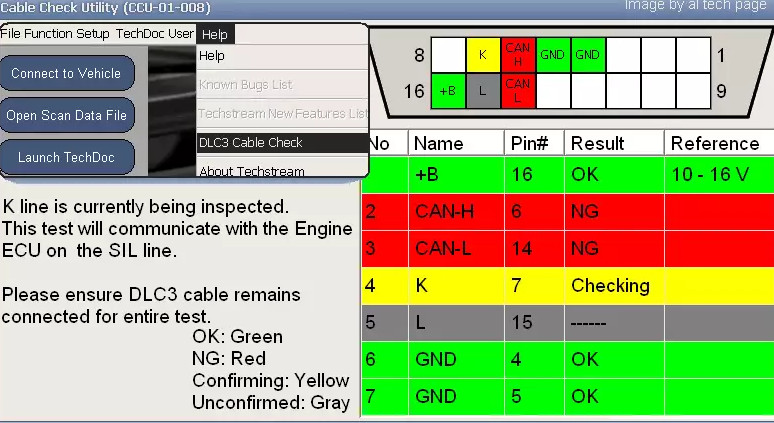Select DLC3 Cable Check from the Help menu
Image resolution: width=774 pixels, height=423 pixels.
coord(250,143)
